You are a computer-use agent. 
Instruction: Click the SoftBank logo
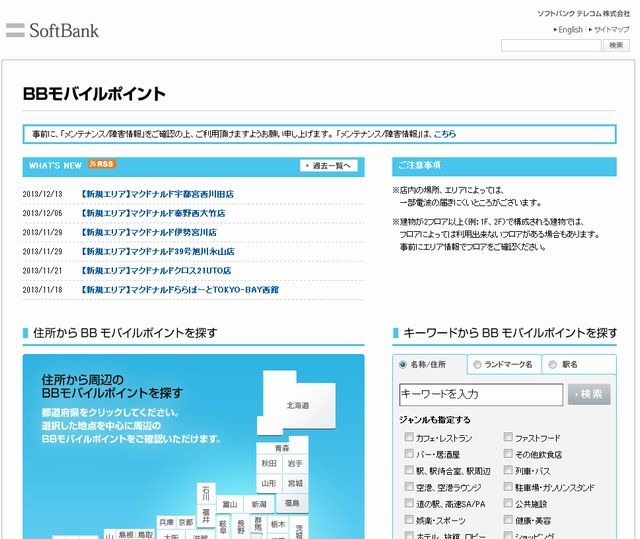[52, 31]
